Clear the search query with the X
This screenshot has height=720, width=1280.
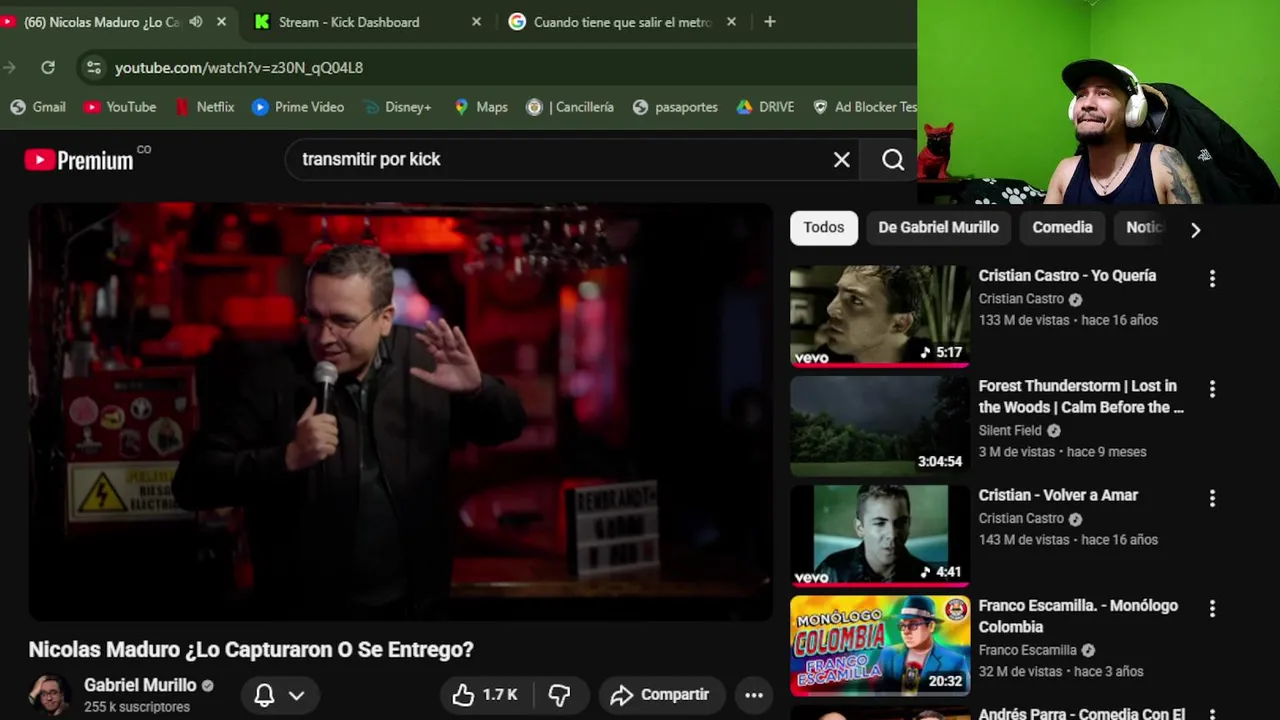[842, 159]
